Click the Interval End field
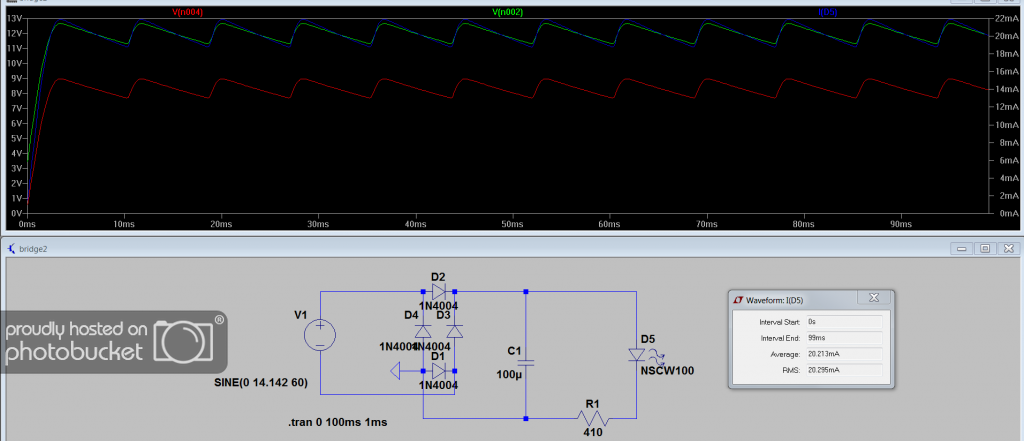1024x441 pixels. [844, 338]
